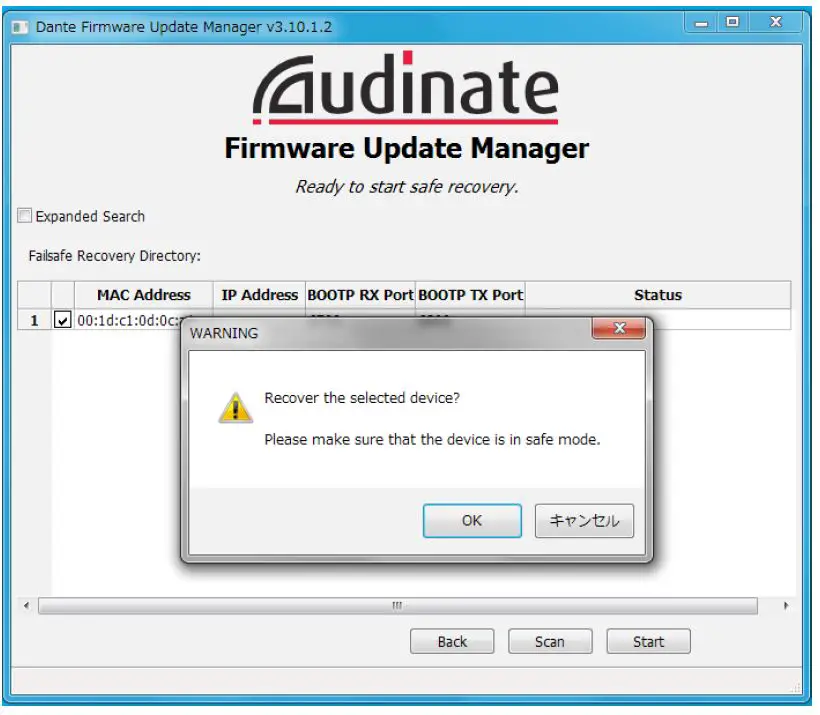Maximize the Firmware Update Manager window
The height and width of the screenshot is (715, 820).
pyautogui.click(x=733, y=22)
